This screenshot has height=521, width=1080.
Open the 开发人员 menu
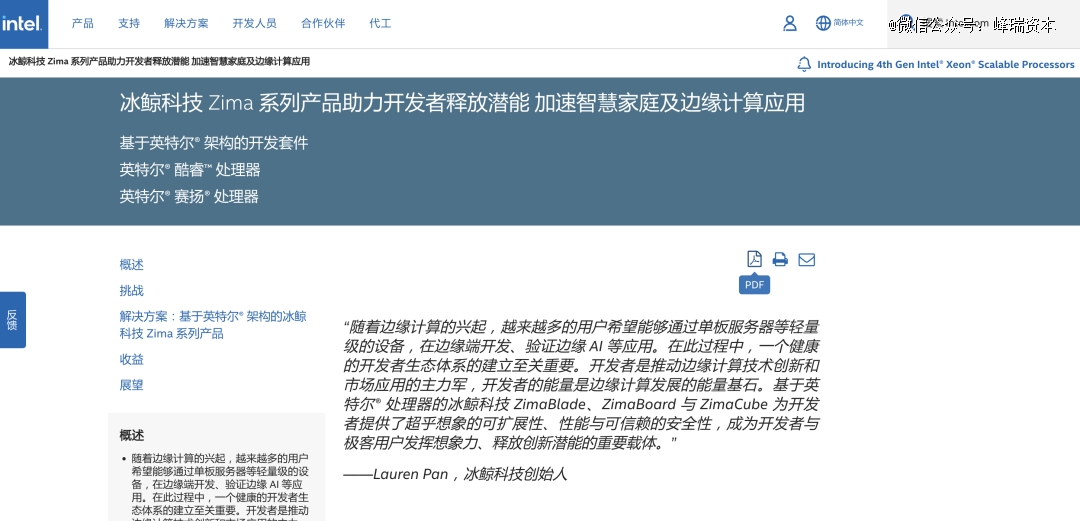tap(254, 23)
